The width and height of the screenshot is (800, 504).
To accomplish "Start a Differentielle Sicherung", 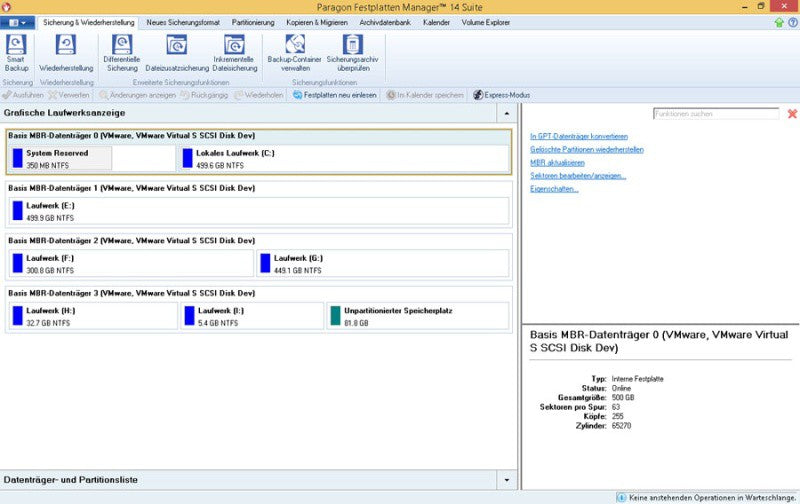I will pos(122,52).
